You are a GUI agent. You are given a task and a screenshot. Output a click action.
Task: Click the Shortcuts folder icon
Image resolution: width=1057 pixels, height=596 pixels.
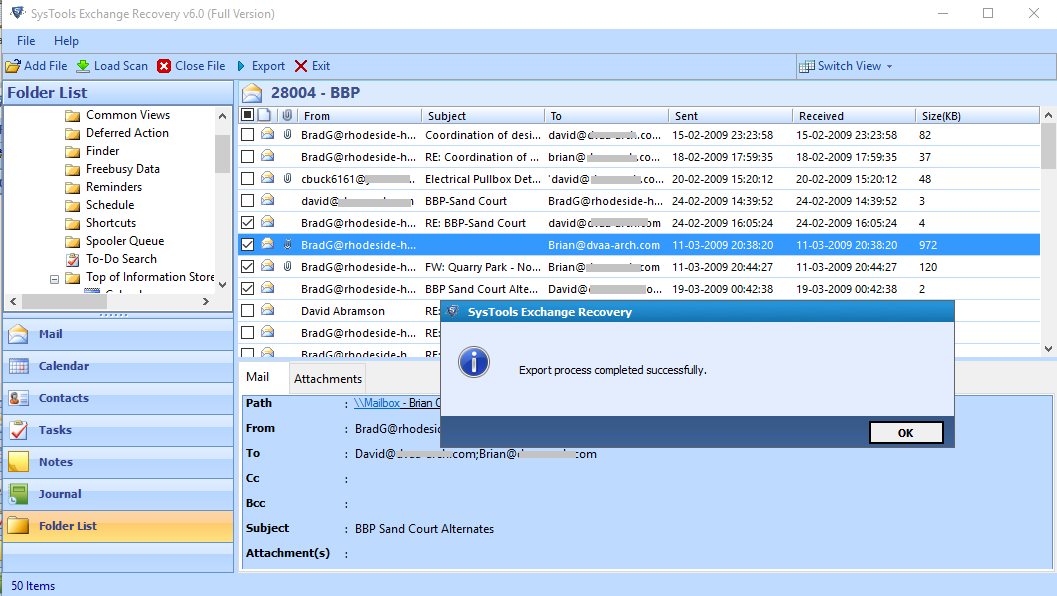click(73, 224)
